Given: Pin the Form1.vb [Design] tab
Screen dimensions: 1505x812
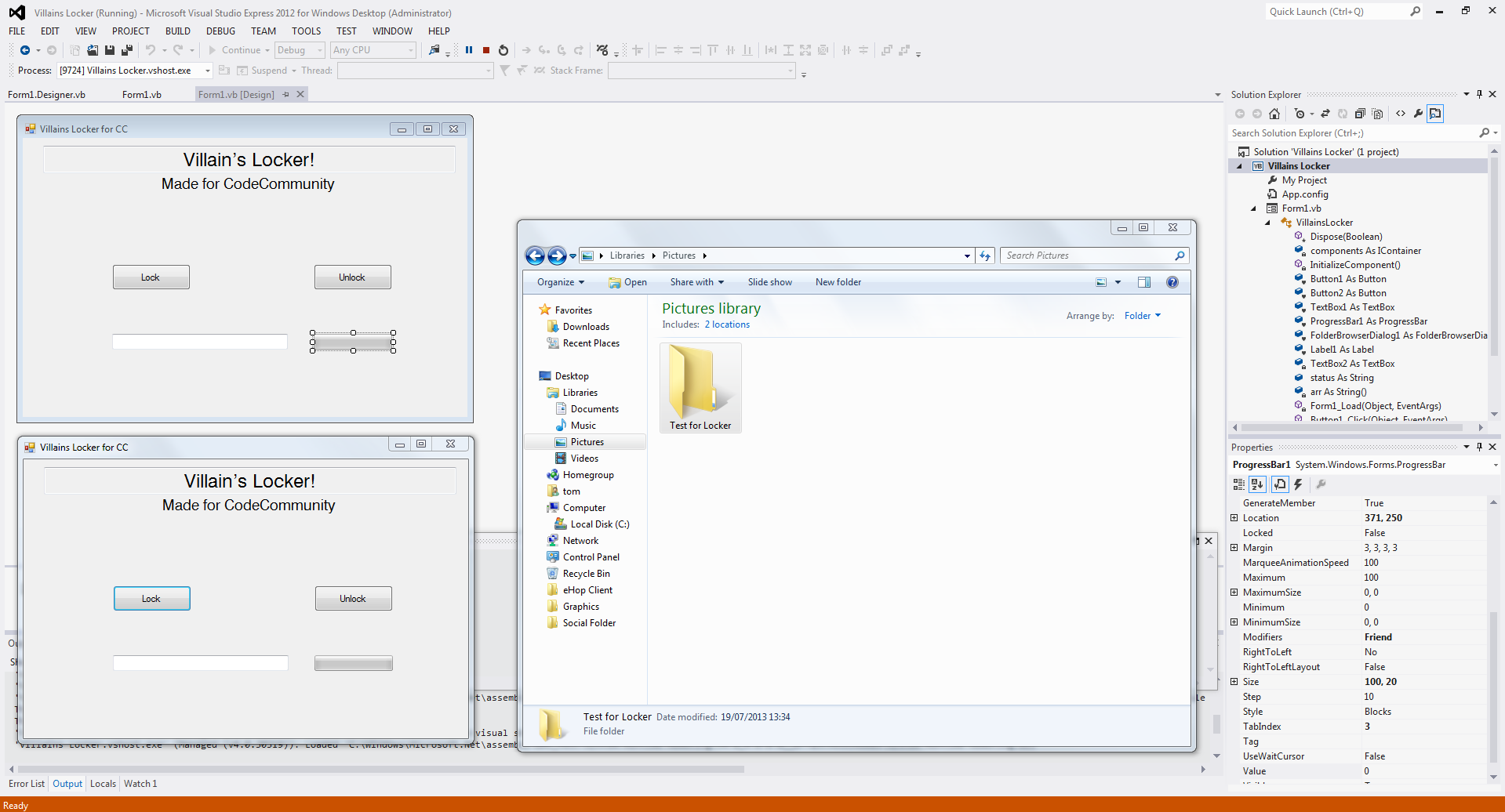Looking at the screenshot, I should click(x=286, y=94).
